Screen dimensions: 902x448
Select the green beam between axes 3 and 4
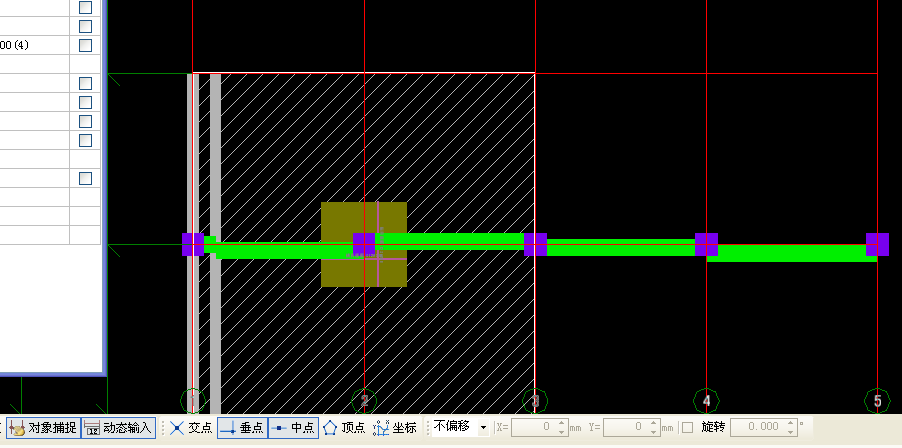621,247
